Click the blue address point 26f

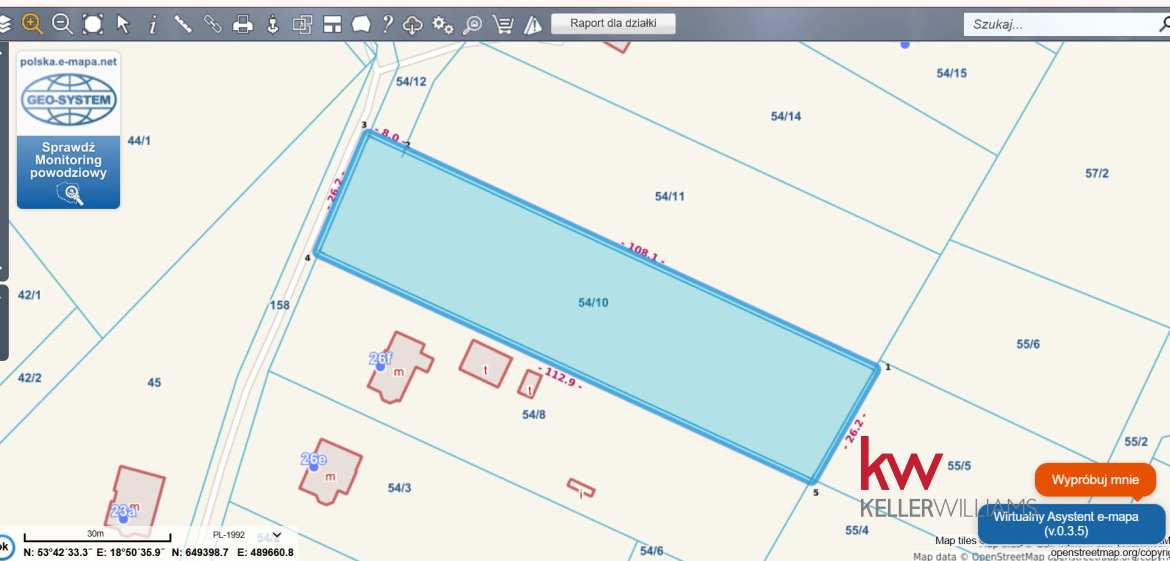[x=380, y=366]
